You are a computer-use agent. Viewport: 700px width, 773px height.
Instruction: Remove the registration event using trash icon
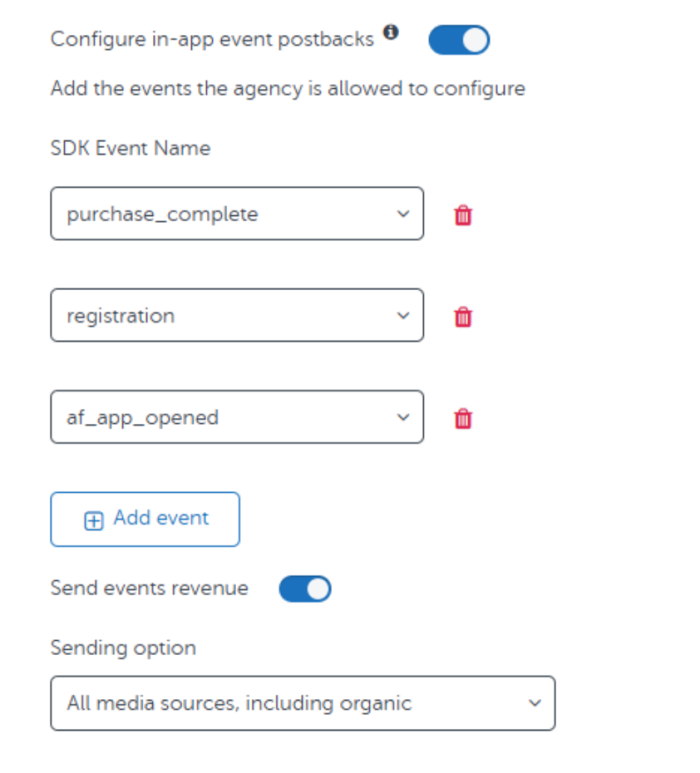pos(463,316)
